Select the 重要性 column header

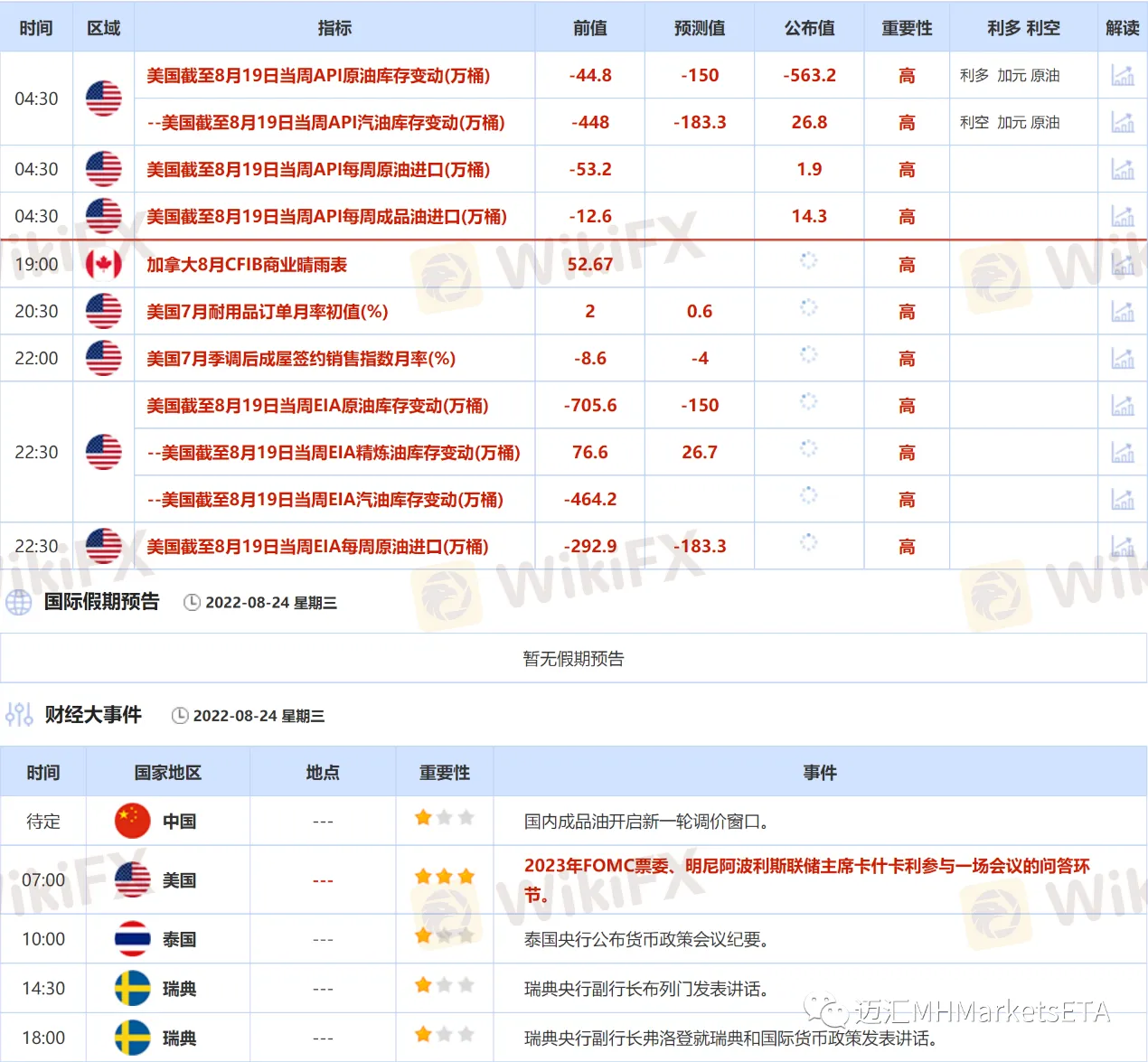coord(907,28)
